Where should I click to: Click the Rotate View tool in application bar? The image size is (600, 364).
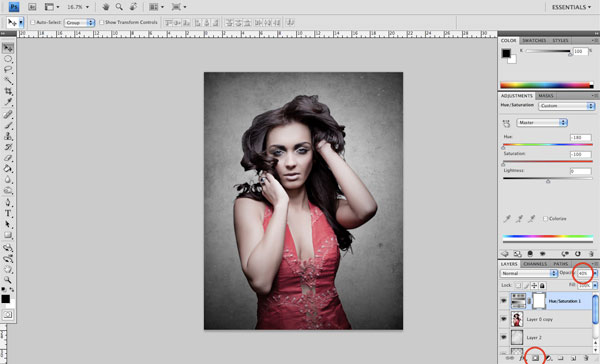point(133,7)
